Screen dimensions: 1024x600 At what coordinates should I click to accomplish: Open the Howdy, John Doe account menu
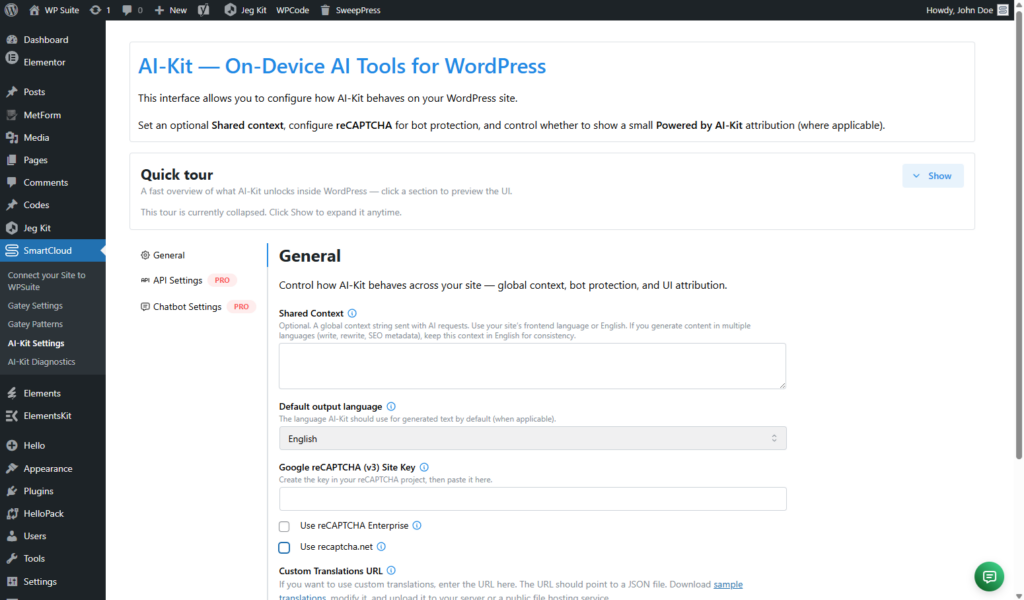[967, 10]
